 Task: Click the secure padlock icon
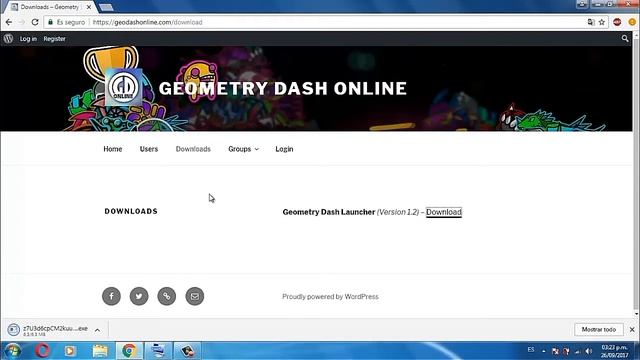pos(50,22)
